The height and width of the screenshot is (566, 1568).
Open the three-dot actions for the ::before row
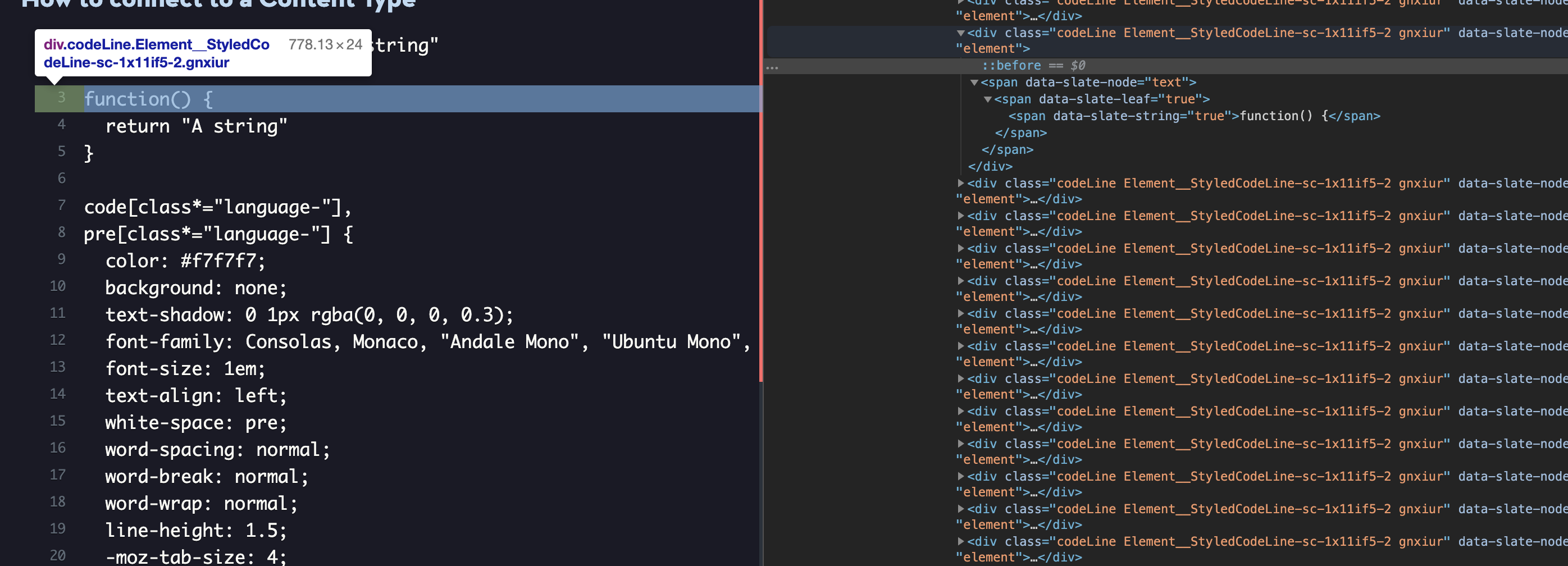772,67
